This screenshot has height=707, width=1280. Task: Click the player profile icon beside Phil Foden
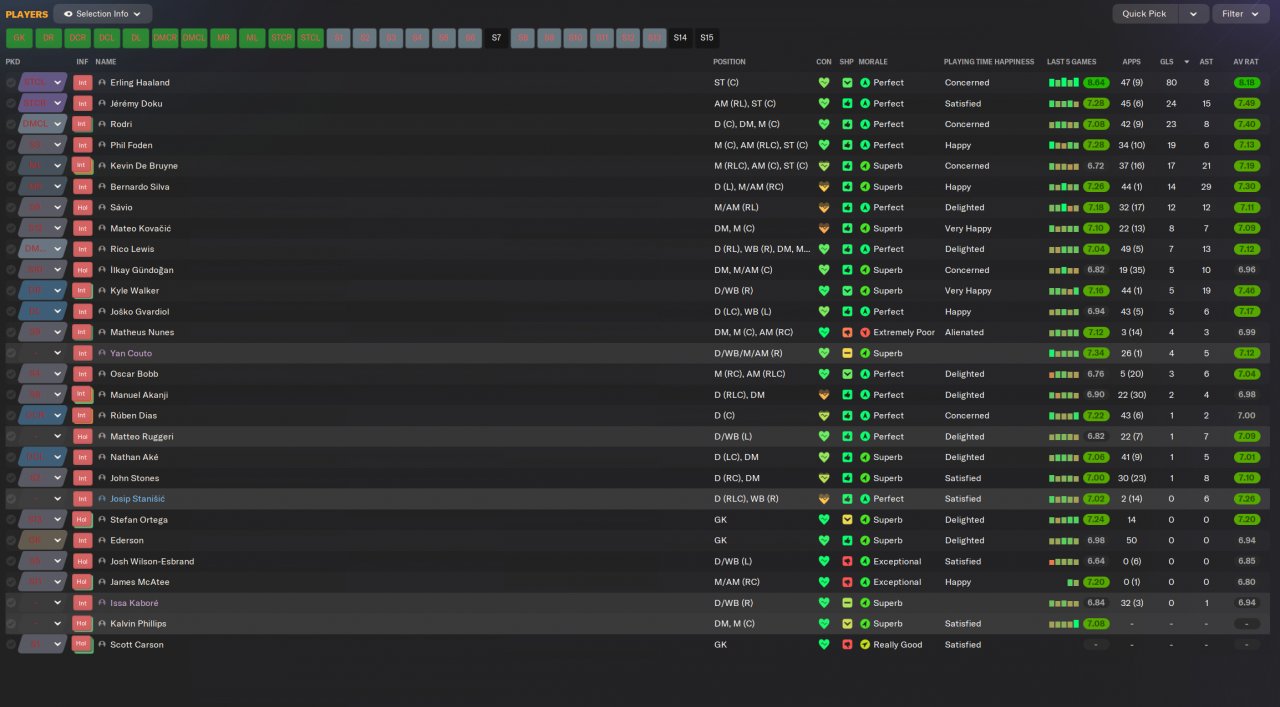pyautogui.click(x=102, y=145)
